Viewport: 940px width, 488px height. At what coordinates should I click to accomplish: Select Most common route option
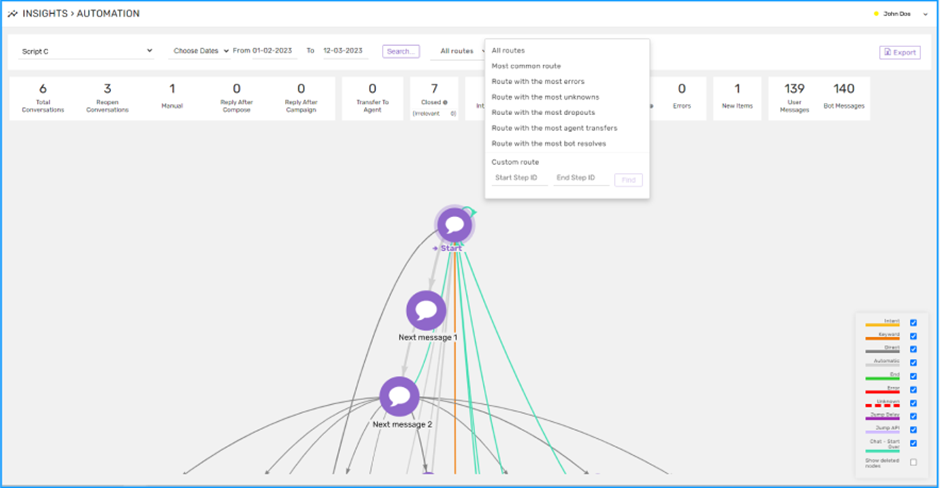[526, 66]
